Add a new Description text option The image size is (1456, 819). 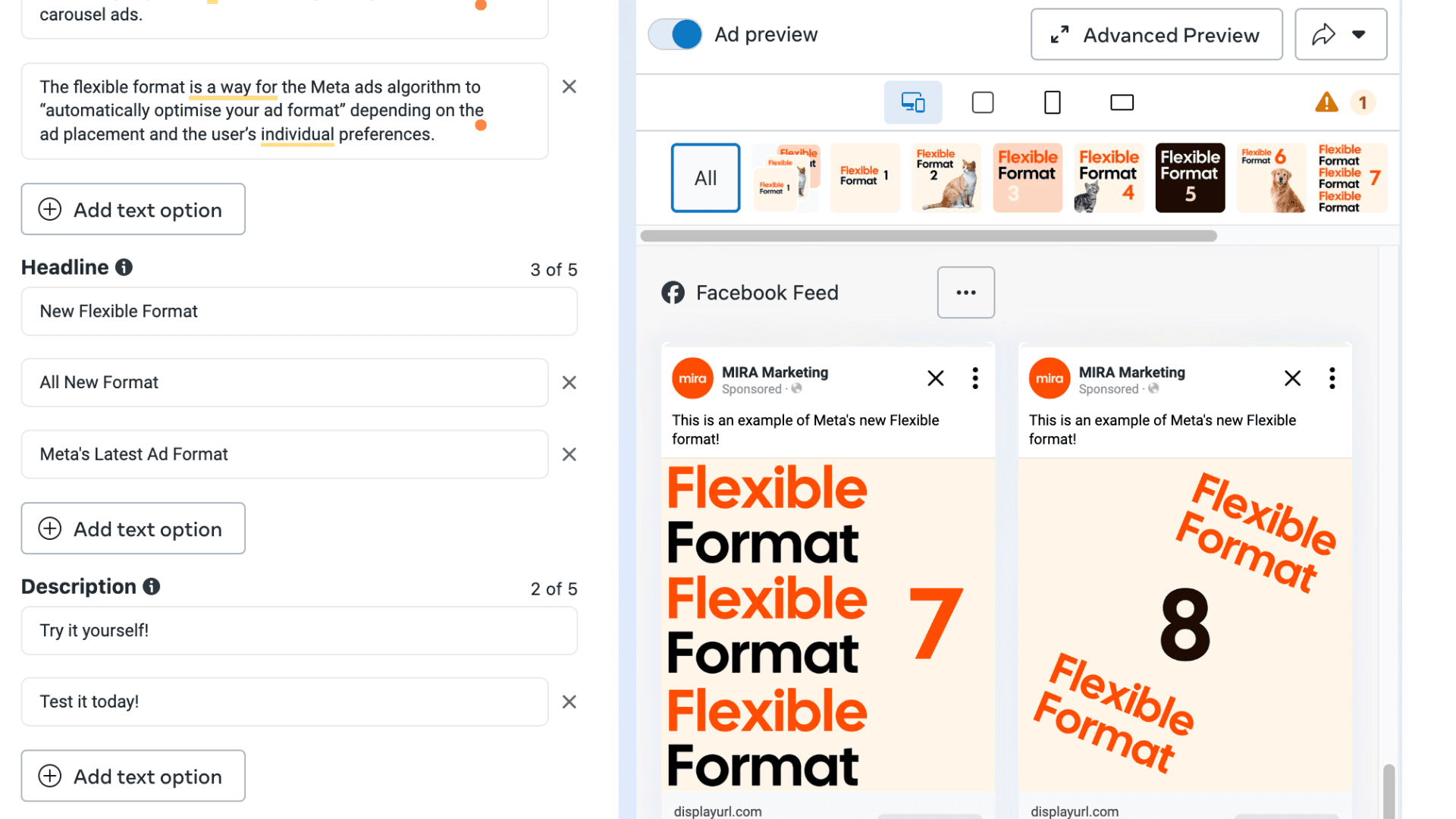133,775
